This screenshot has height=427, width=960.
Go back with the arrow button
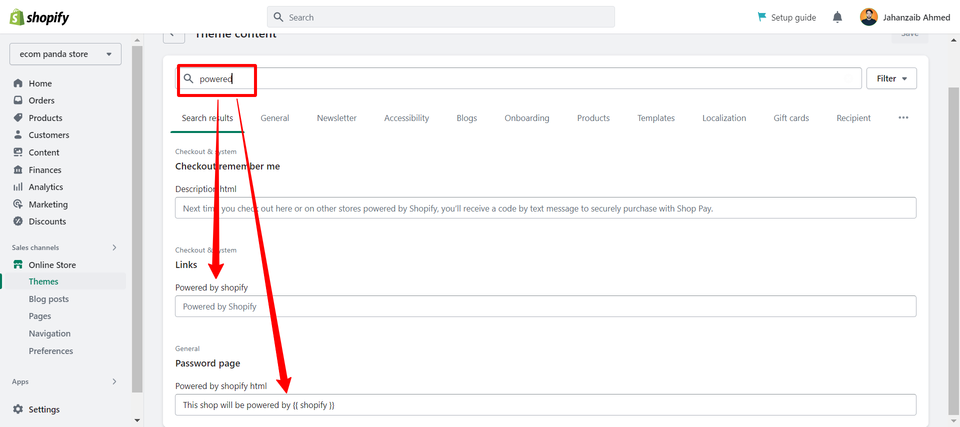(174, 36)
